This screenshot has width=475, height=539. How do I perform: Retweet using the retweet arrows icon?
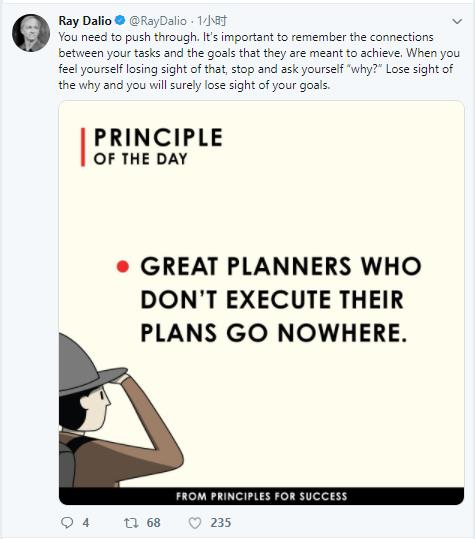(131, 523)
